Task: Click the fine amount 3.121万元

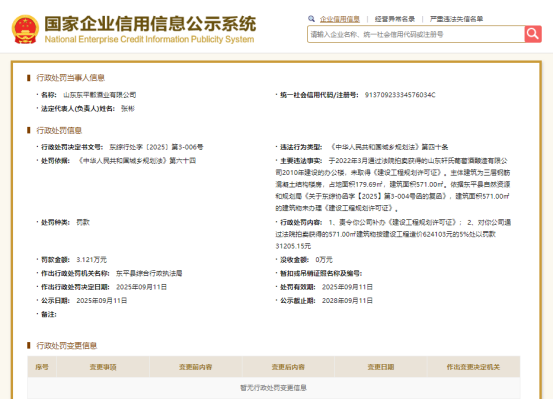Action: tap(92, 260)
